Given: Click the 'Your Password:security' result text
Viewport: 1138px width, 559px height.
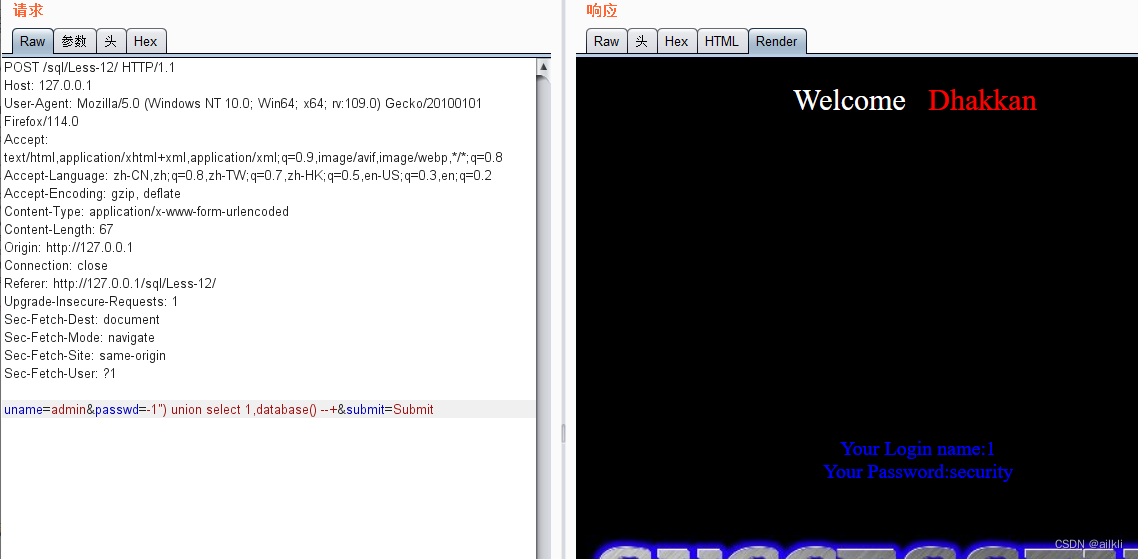Looking at the screenshot, I should tap(917, 472).
